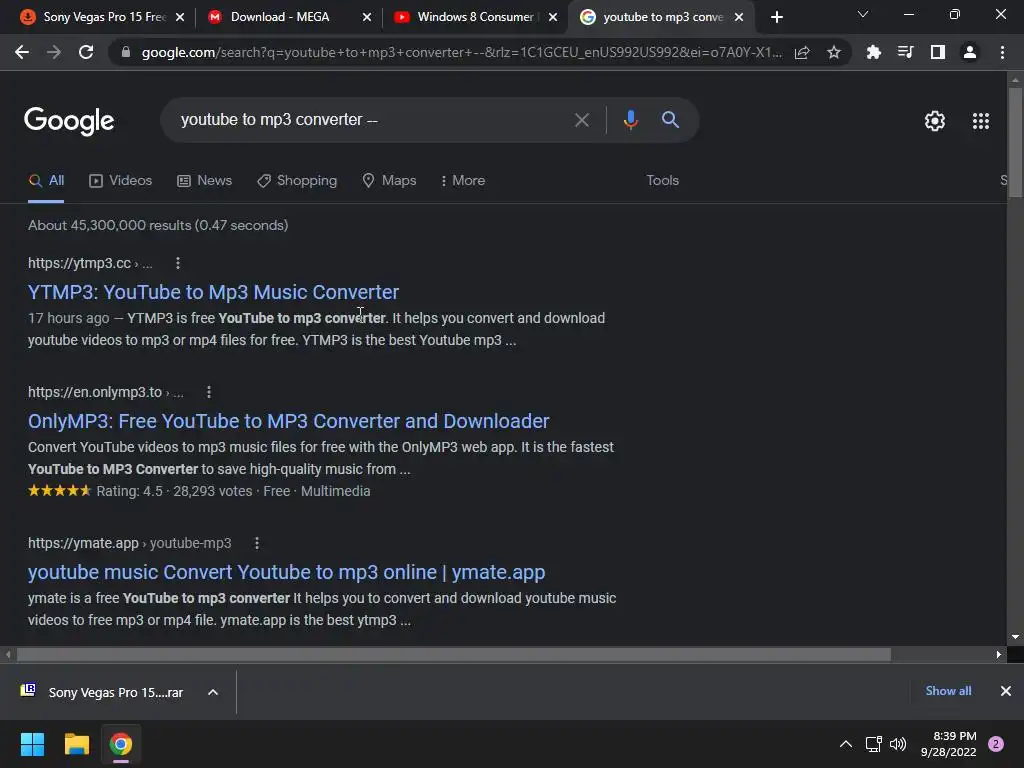Open ymate.app Convert Youtube to mp3 link
Viewport: 1024px width, 768px height.
(x=286, y=572)
